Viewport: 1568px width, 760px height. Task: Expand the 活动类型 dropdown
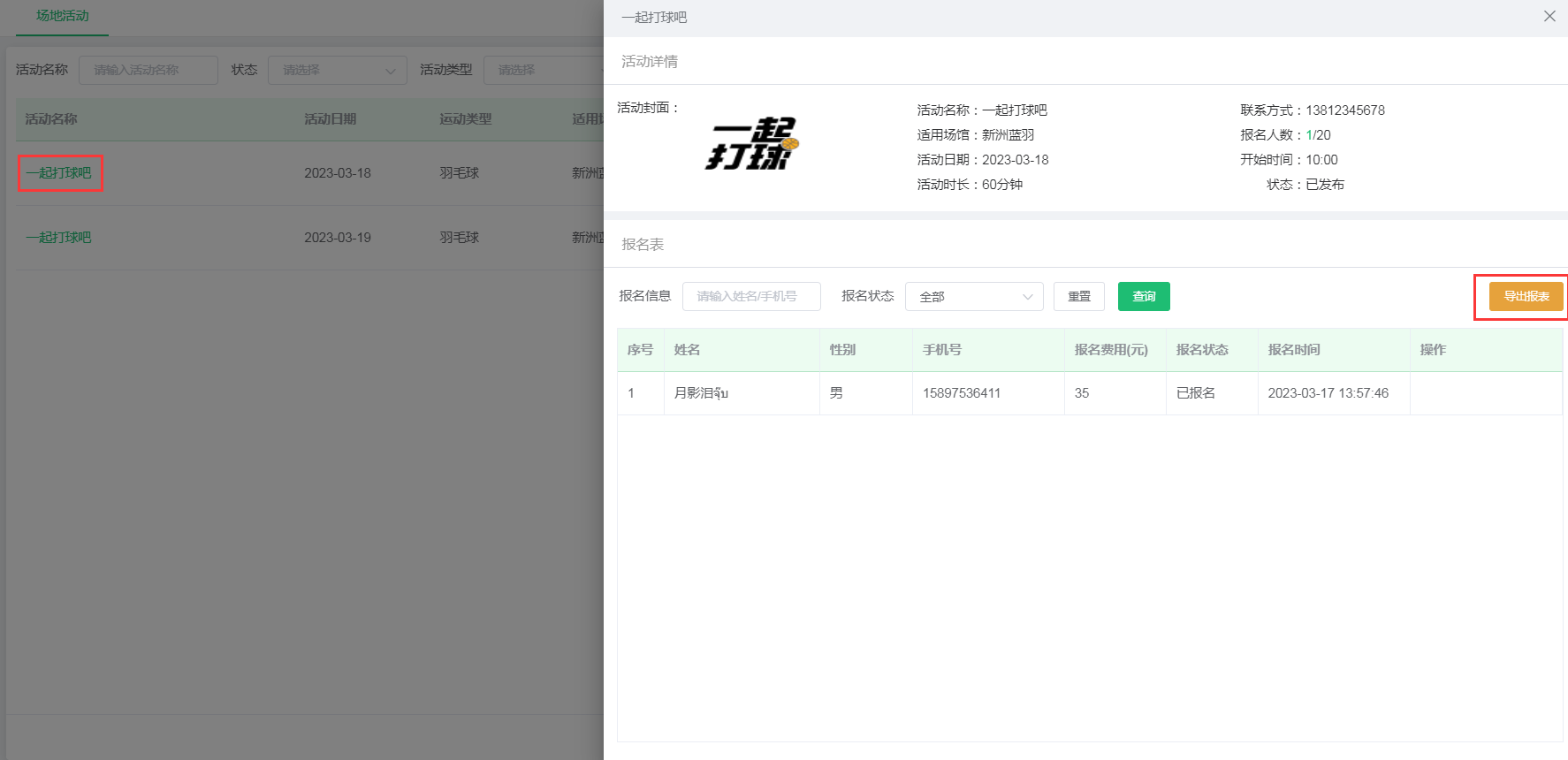543,70
